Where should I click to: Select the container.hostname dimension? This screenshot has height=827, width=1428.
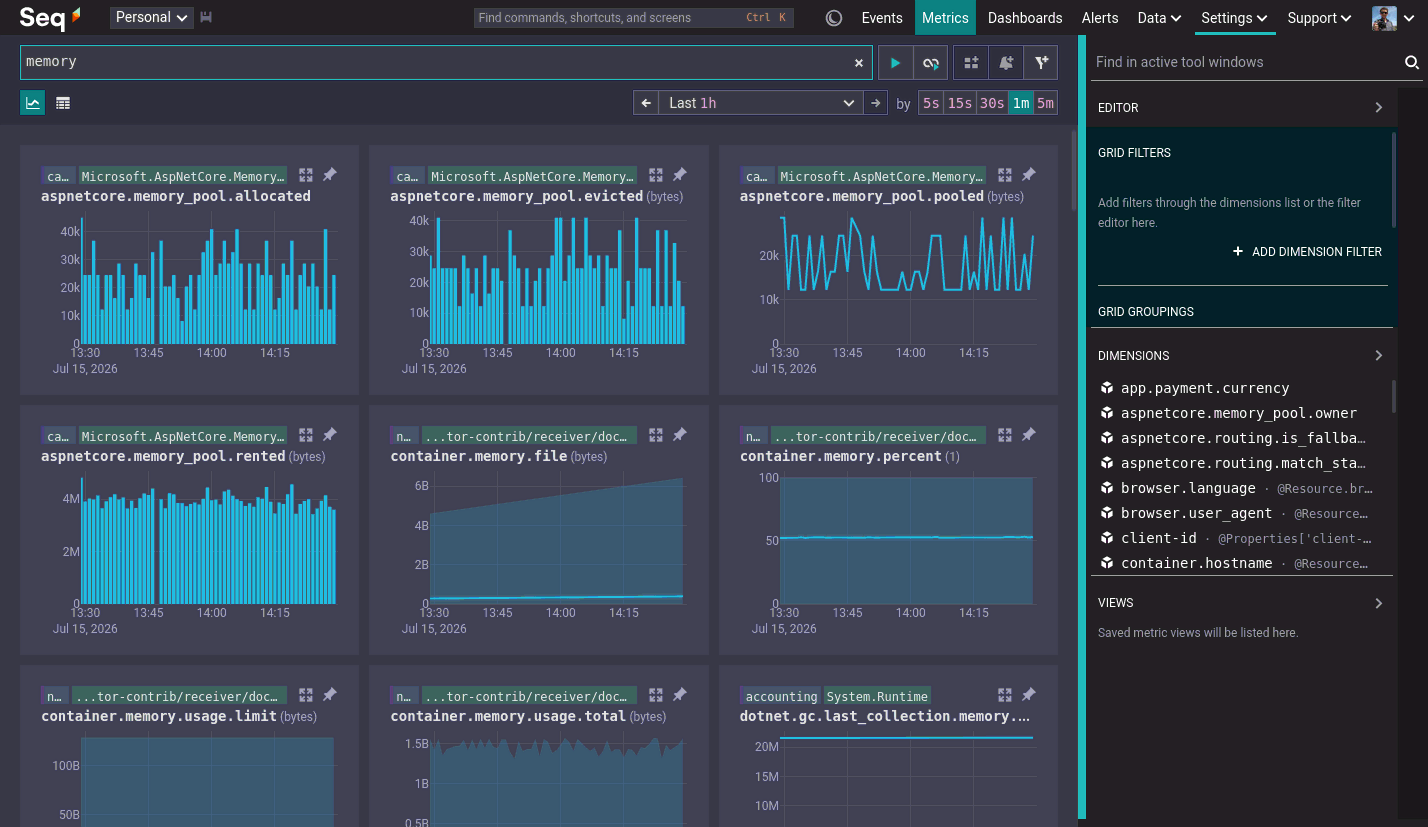click(x=1197, y=563)
